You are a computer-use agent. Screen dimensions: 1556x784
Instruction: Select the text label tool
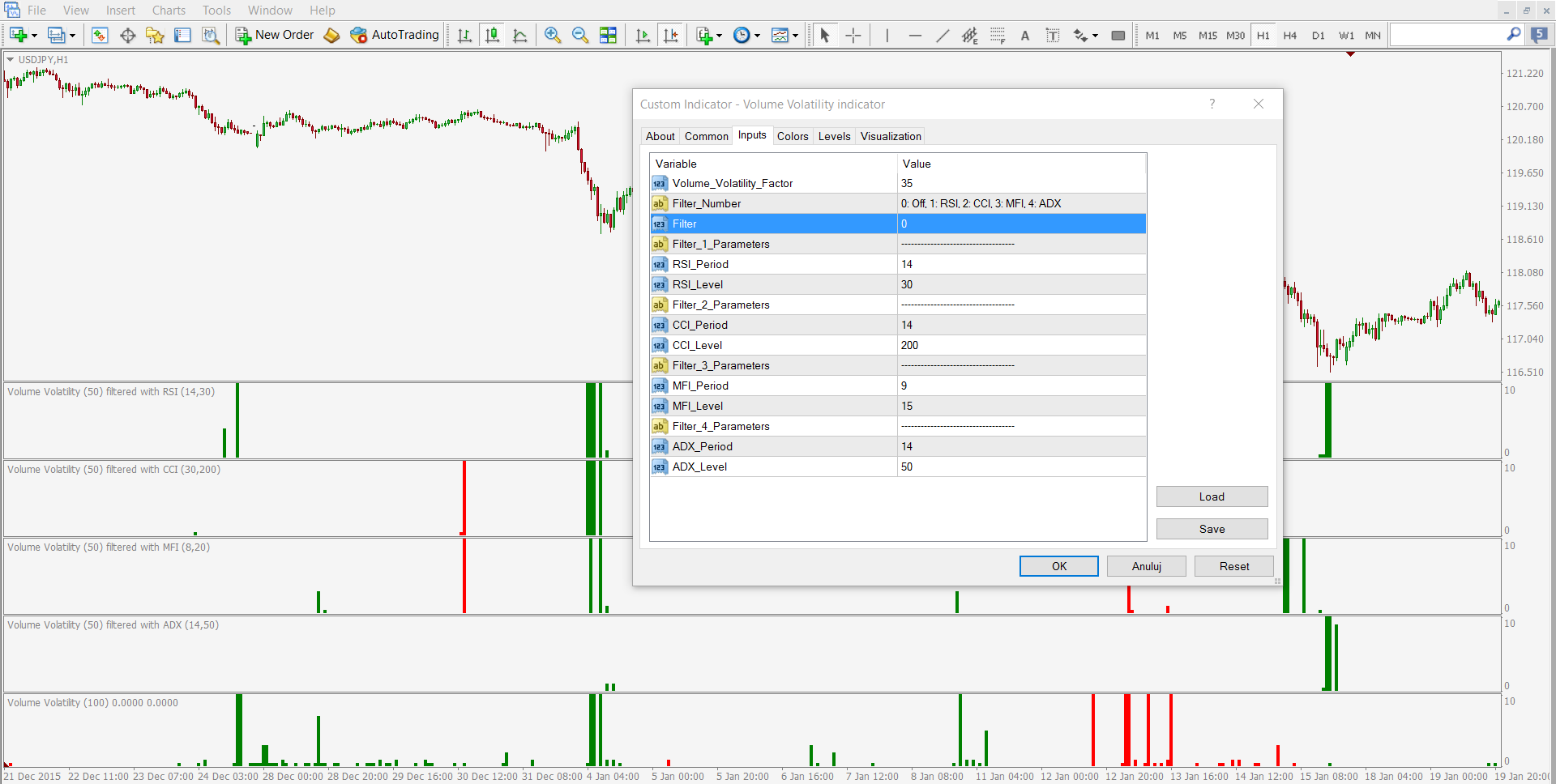[1053, 35]
